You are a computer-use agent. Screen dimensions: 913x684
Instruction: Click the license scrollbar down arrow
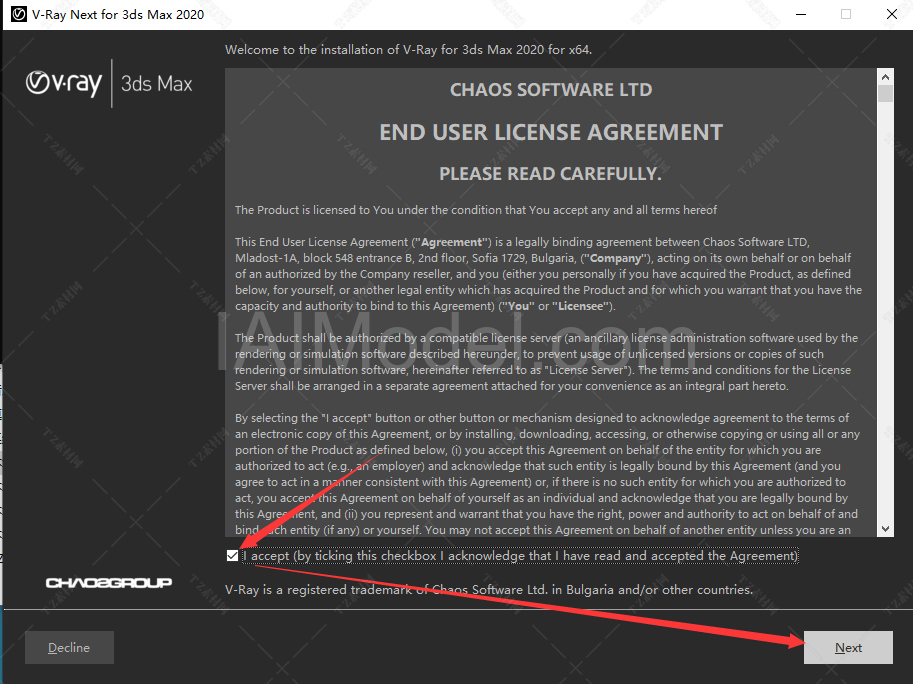pos(885,529)
